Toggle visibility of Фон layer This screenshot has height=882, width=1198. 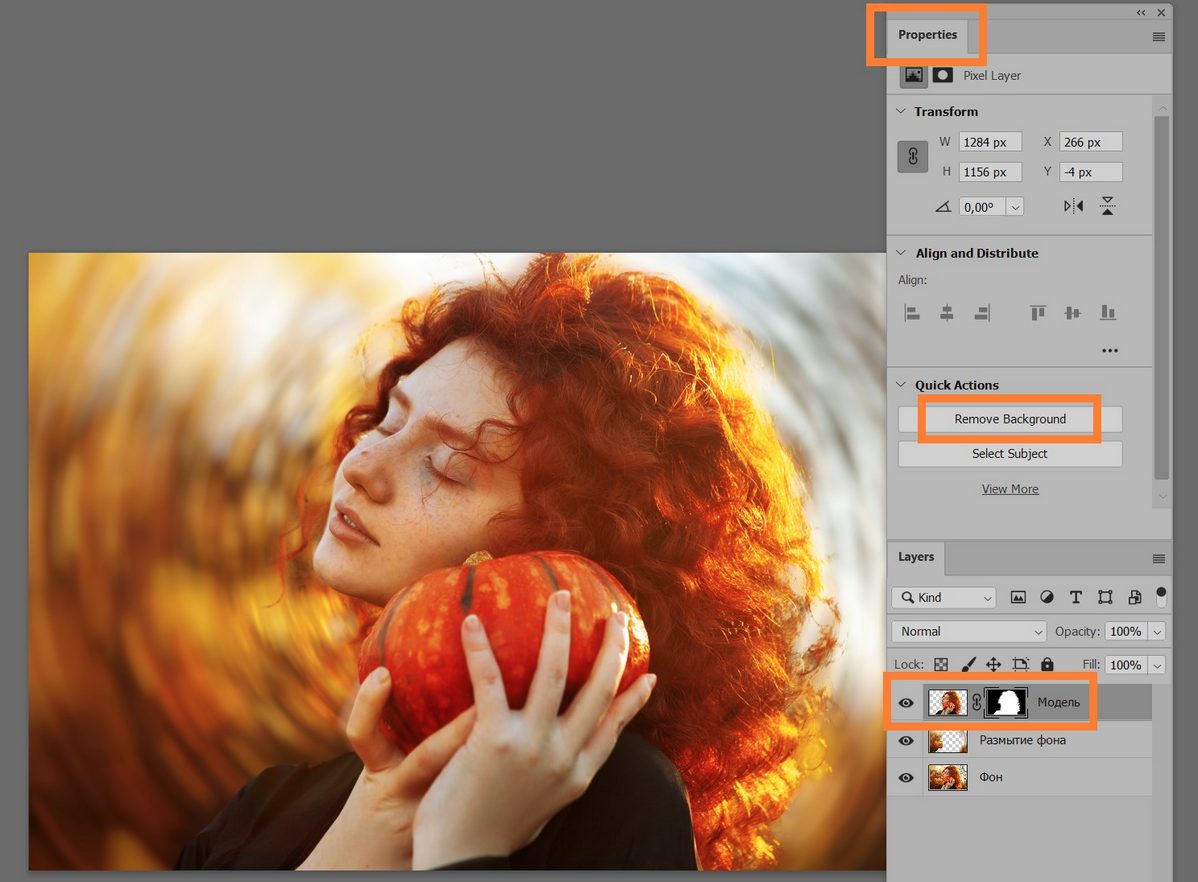906,777
